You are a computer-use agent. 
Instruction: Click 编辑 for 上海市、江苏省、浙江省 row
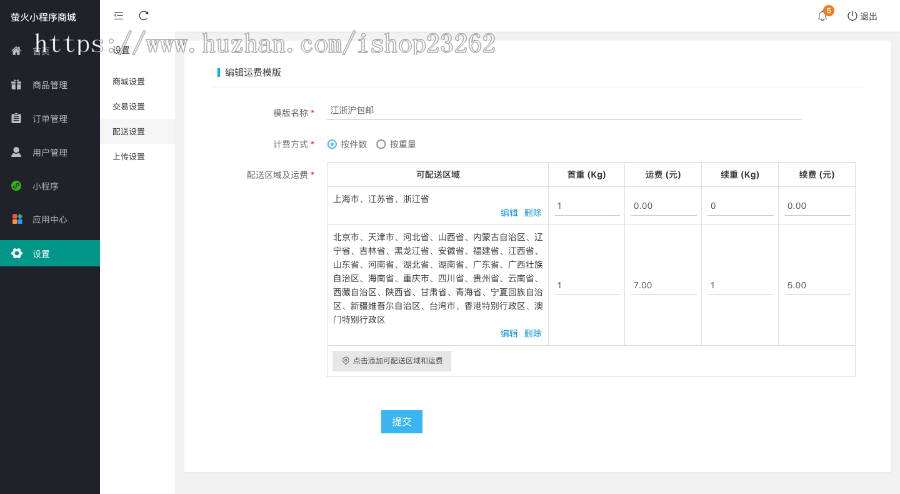tap(509, 213)
